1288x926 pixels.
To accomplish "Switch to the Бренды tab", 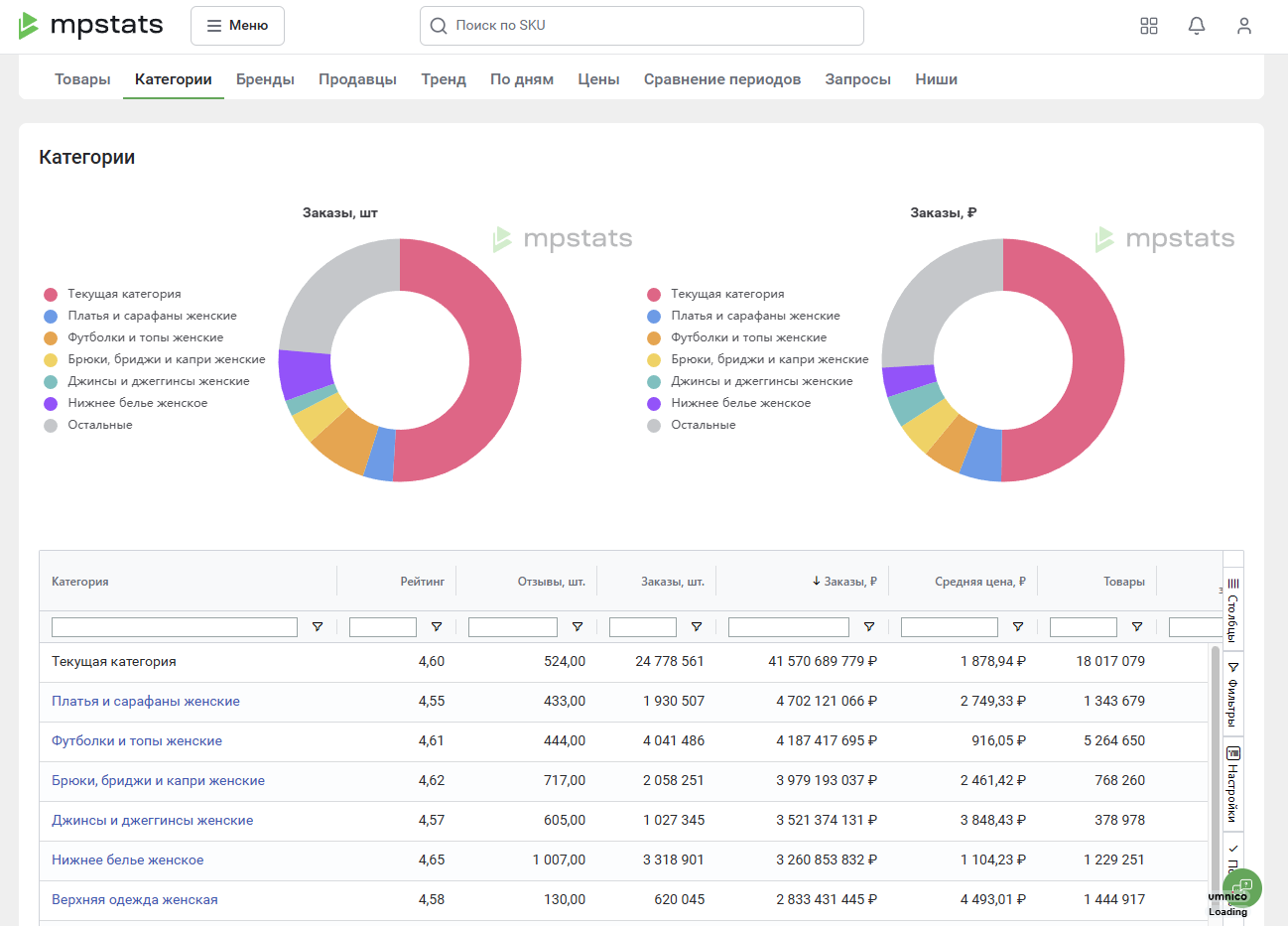I will (265, 79).
